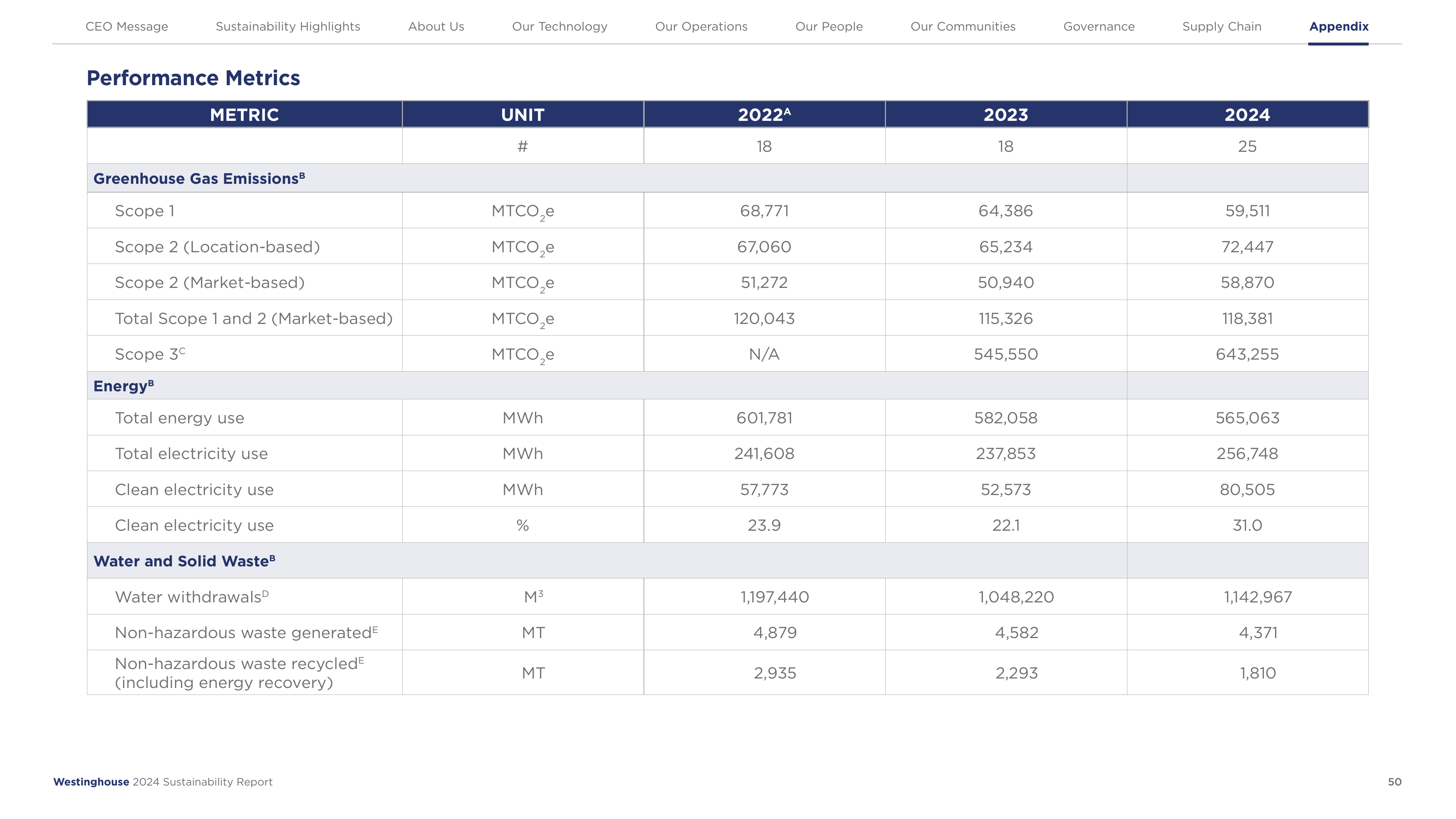The height and width of the screenshot is (819, 1456).
Task: Click value 67,060 in 2022 column
Action: point(764,247)
